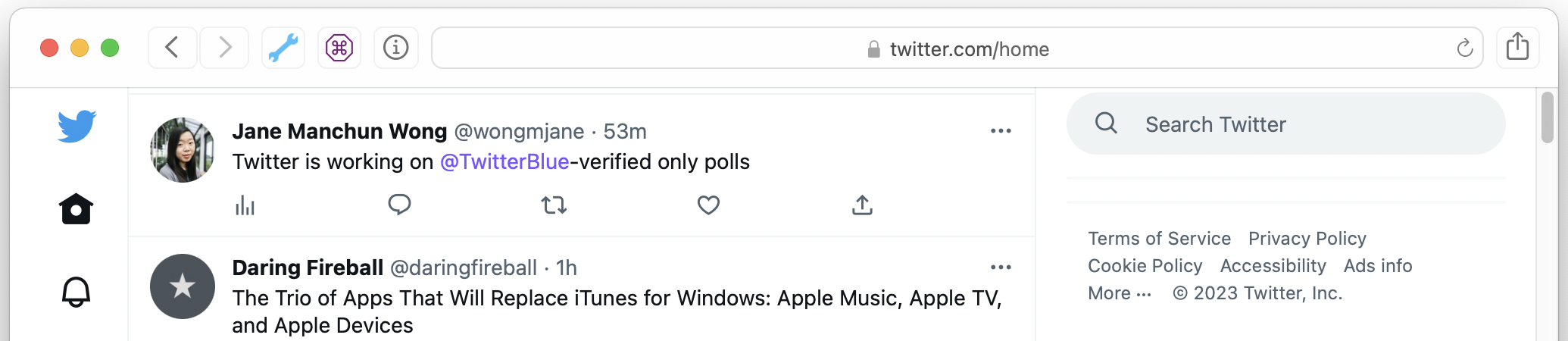Open the Notifications bell icon
Screen dimensions: 1568x341
pyautogui.click(x=76, y=292)
